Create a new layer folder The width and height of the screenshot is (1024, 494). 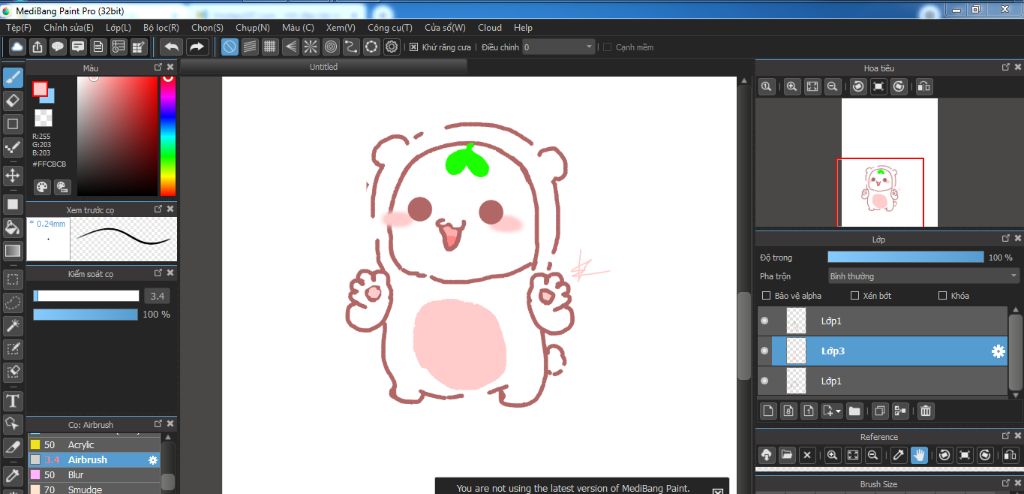pos(854,411)
